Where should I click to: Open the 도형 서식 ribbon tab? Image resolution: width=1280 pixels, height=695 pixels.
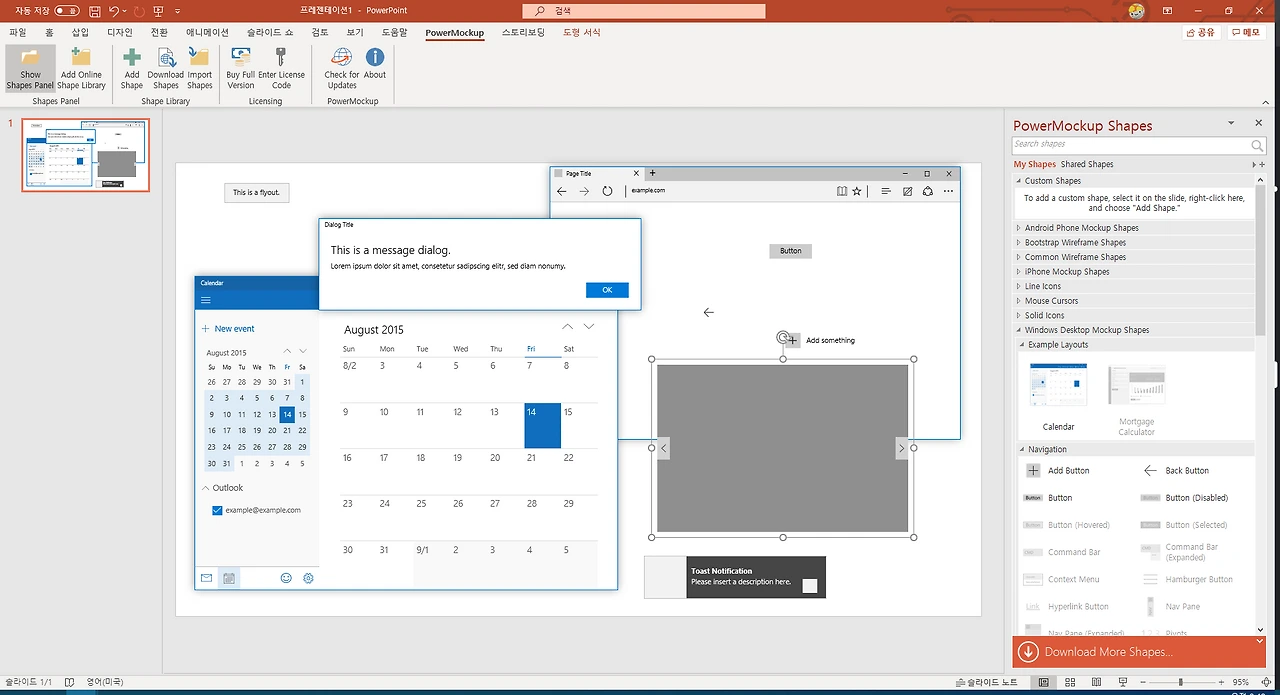581,32
